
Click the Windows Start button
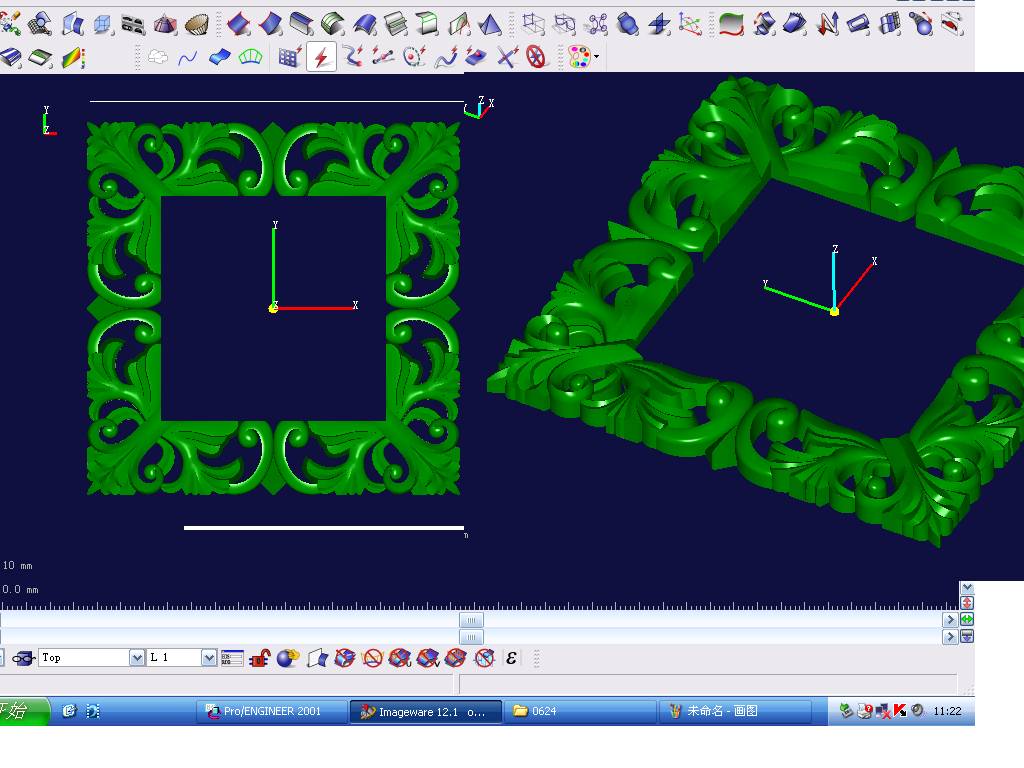click(x=24, y=711)
